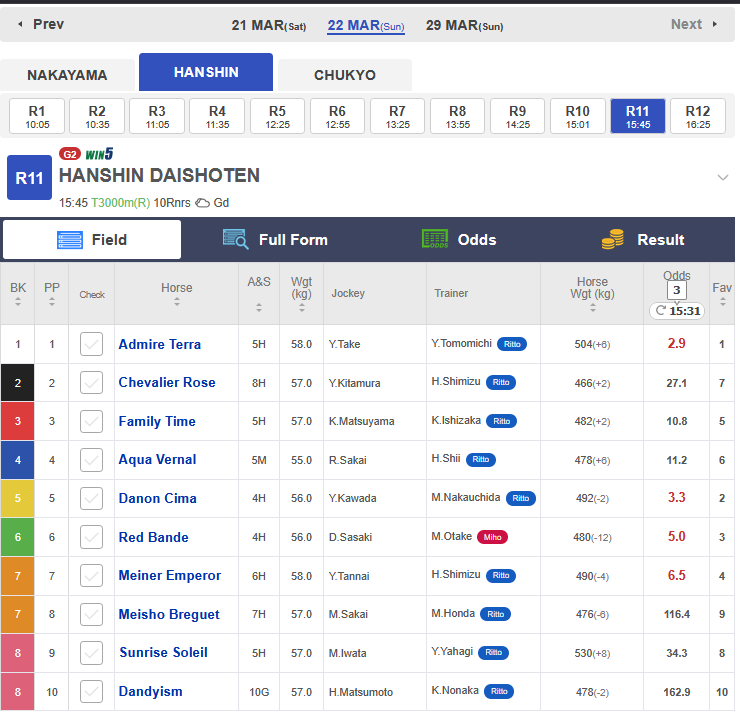
Task: Sort by Wgt (kg) column arrows
Action: (x=302, y=308)
